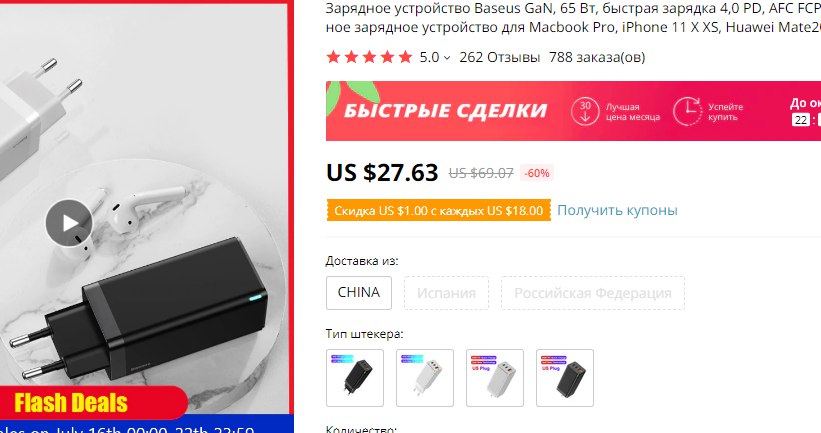This screenshot has width=821, height=433.
Task: Click the Flash Deals label on image
Action: pos(71,403)
